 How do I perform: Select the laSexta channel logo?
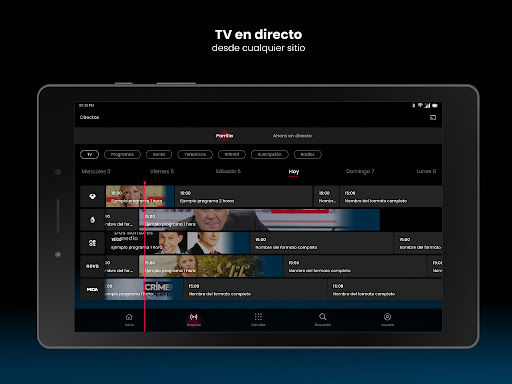92,220
